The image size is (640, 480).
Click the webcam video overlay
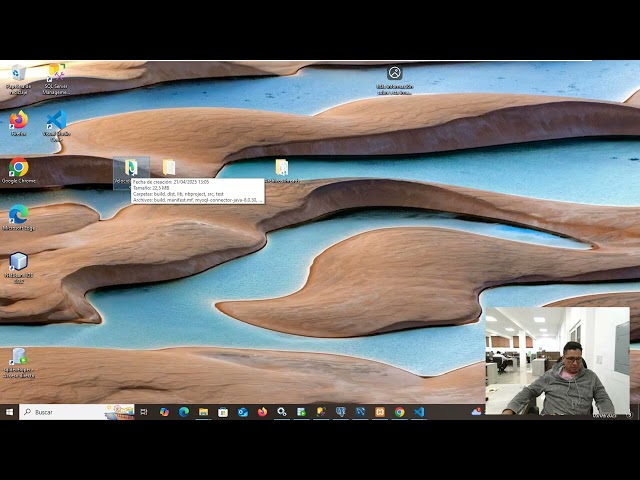[558, 361]
